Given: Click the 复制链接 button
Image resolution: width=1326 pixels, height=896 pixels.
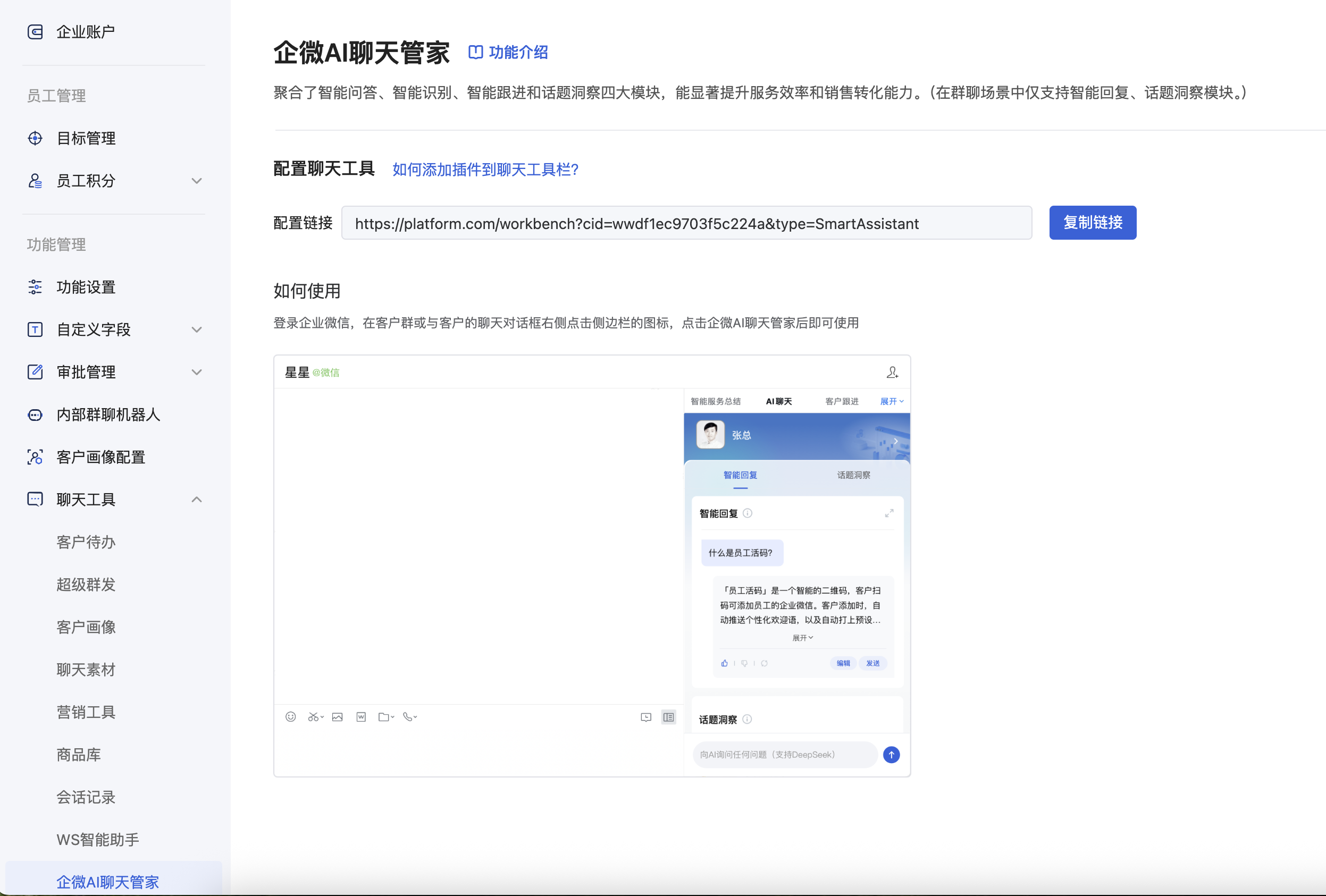Looking at the screenshot, I should point(1093,223).
